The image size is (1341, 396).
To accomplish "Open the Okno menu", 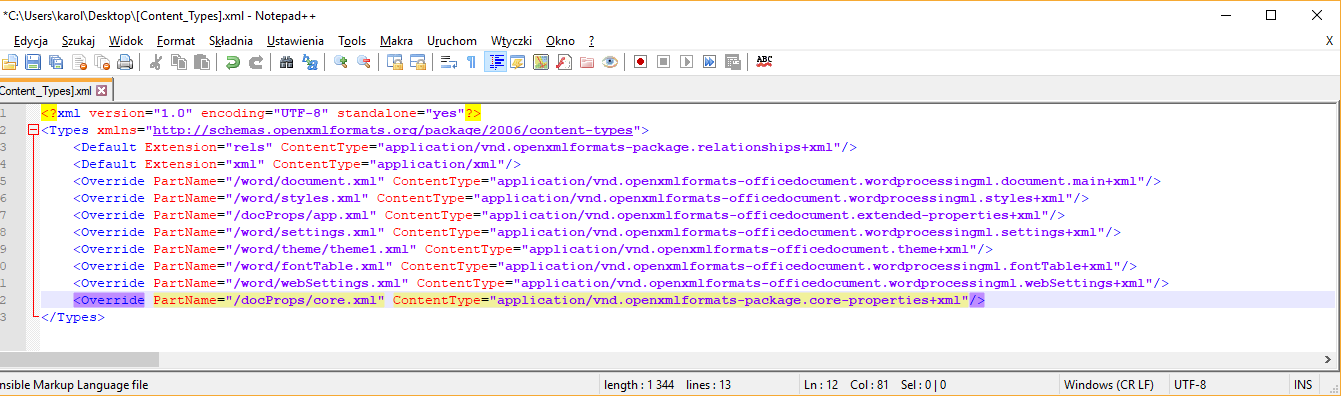I will 560,41.
